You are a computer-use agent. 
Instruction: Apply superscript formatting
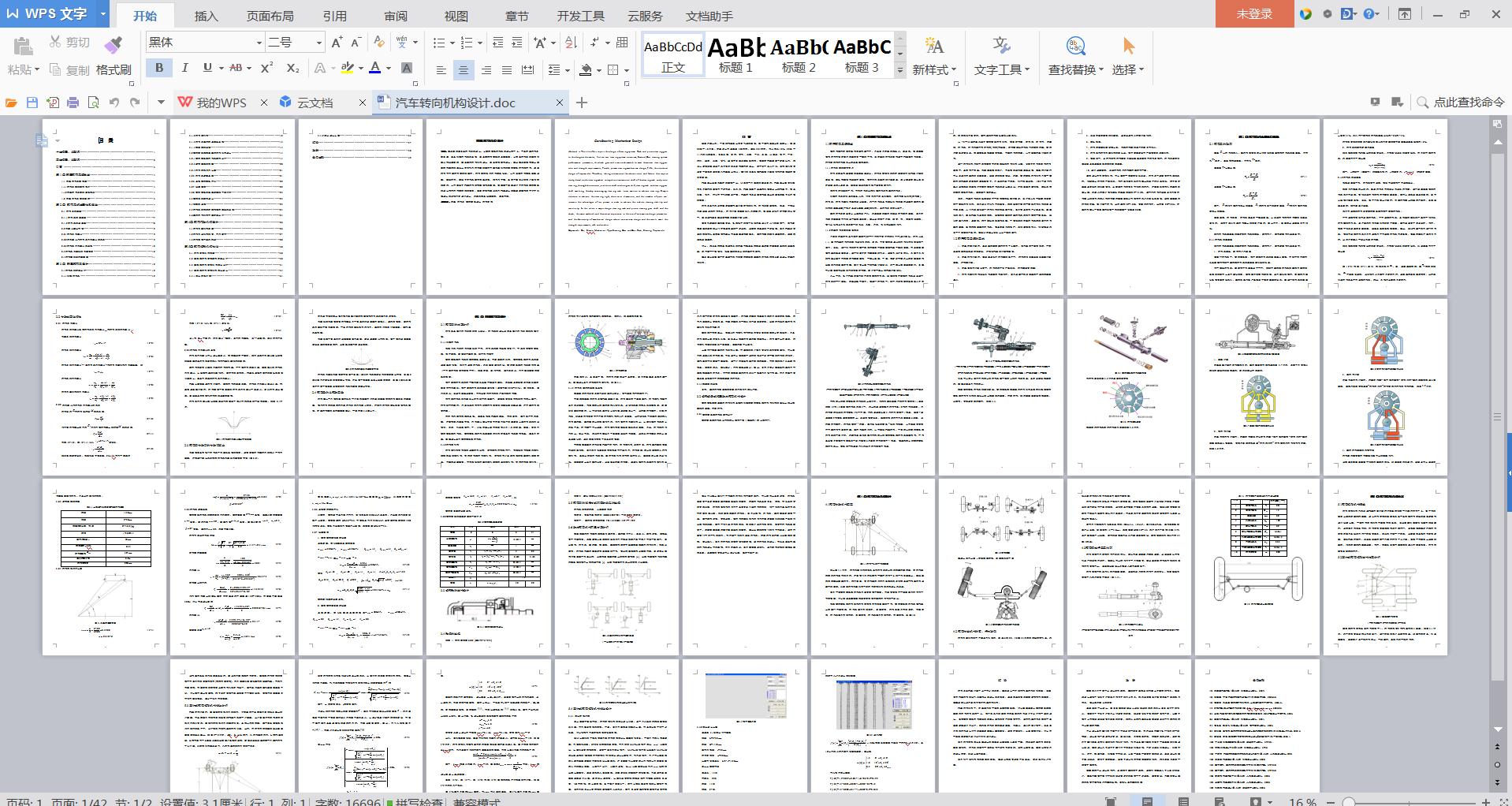[267, 68]
